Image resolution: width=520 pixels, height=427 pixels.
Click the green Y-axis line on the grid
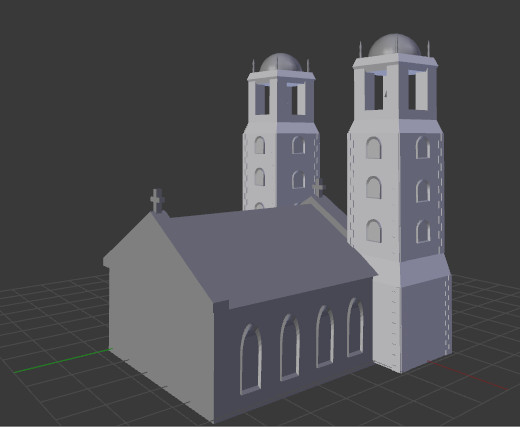pyautogui.click(x=63, y=360)
